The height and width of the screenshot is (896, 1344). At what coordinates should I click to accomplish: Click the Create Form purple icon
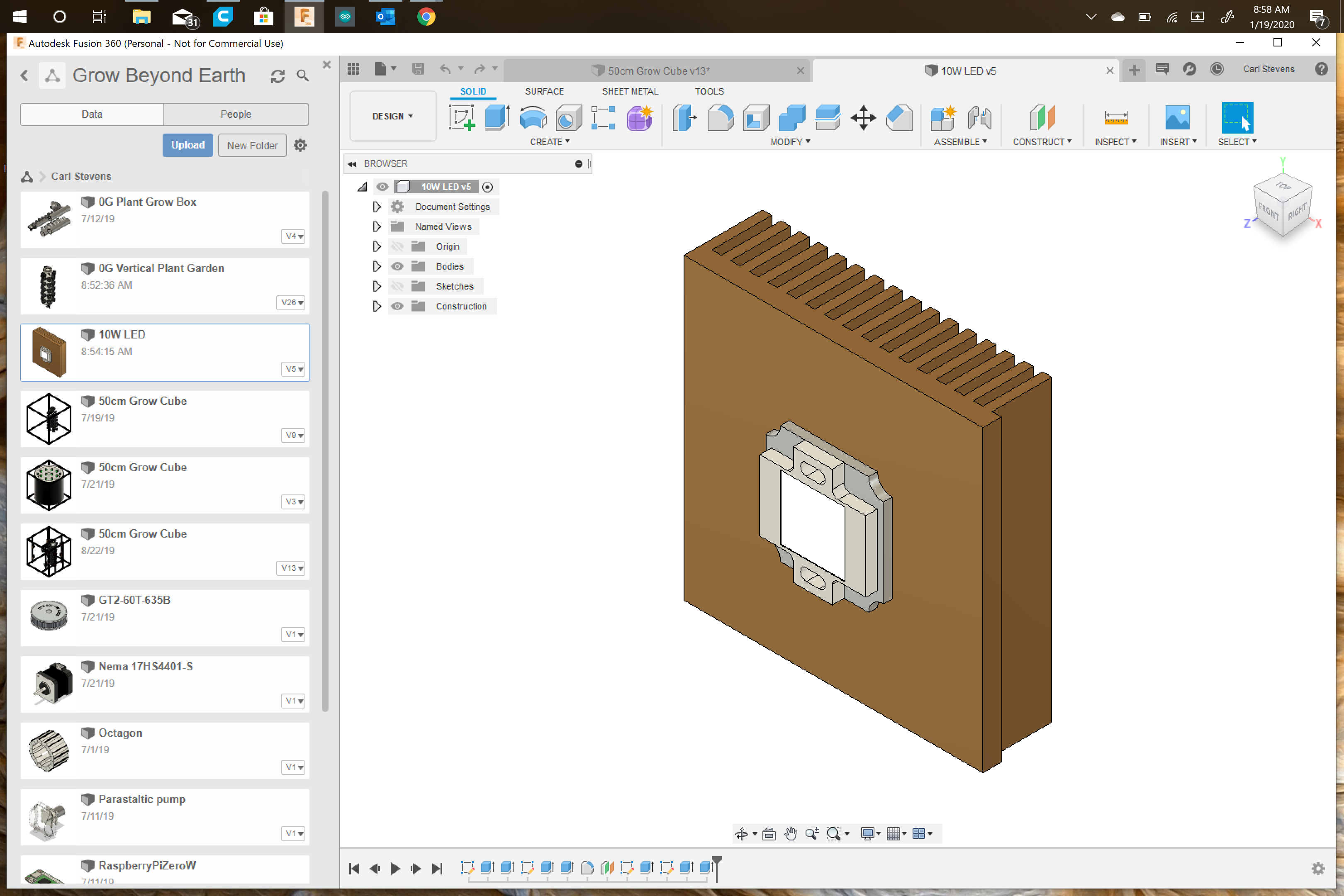pos(639,118)
